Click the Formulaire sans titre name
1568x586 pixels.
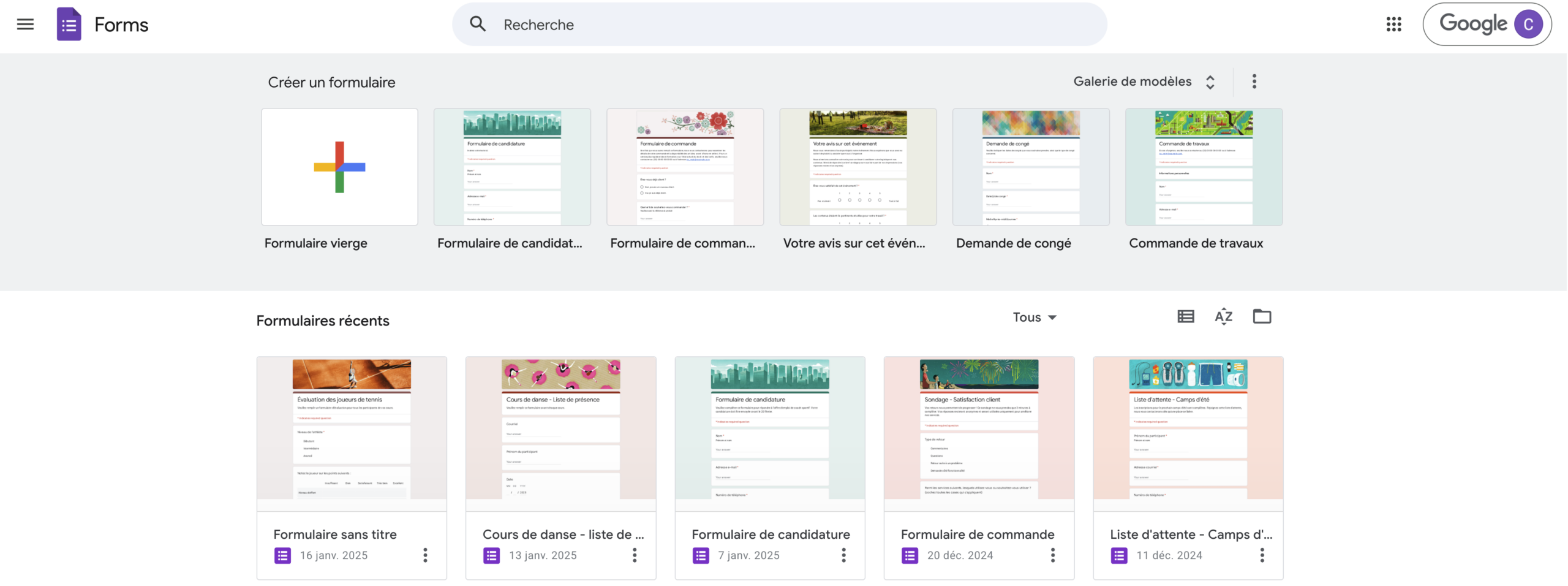335,535
